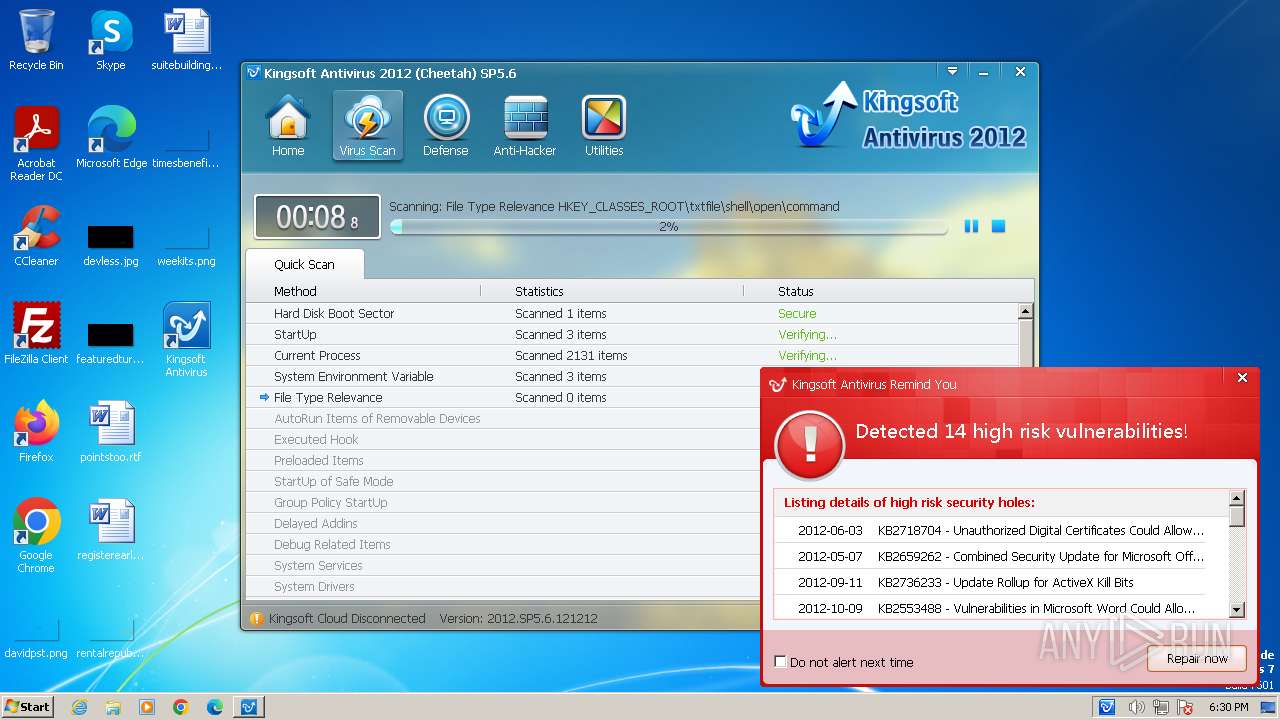The width and height of the screenshot is (1280, 720).
Task: Select the Delayed Addins row
Action: pos(504,523)
